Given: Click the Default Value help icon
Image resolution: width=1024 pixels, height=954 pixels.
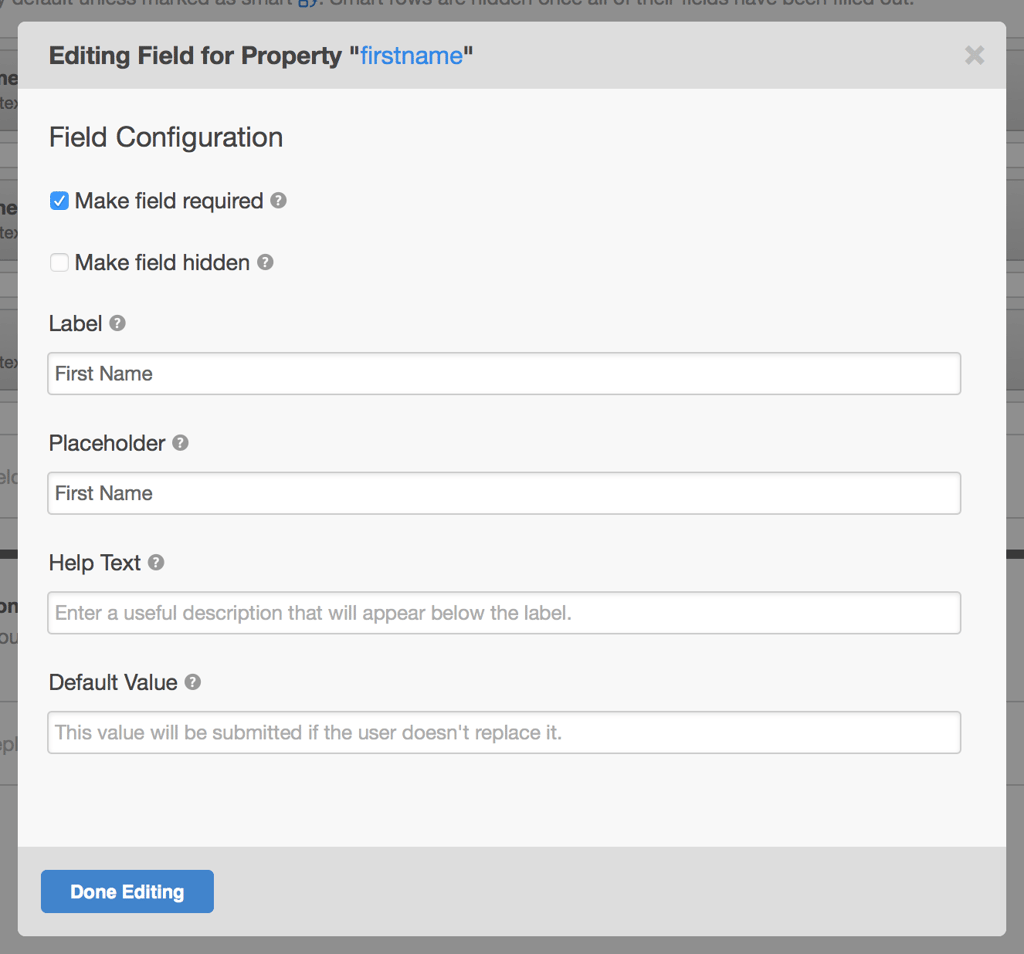Looking at the screenshot, I should tap(193, 682).
